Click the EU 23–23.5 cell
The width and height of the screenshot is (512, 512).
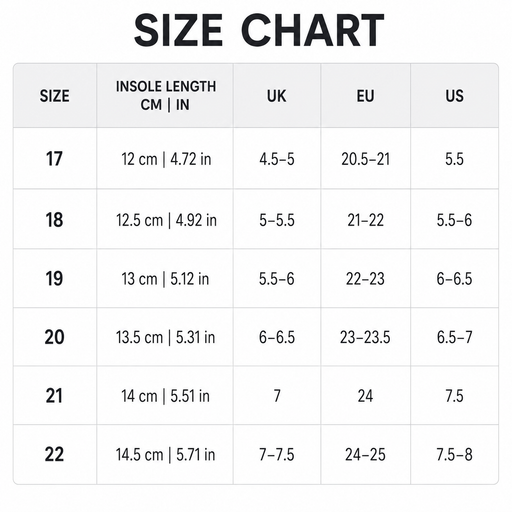365,337
